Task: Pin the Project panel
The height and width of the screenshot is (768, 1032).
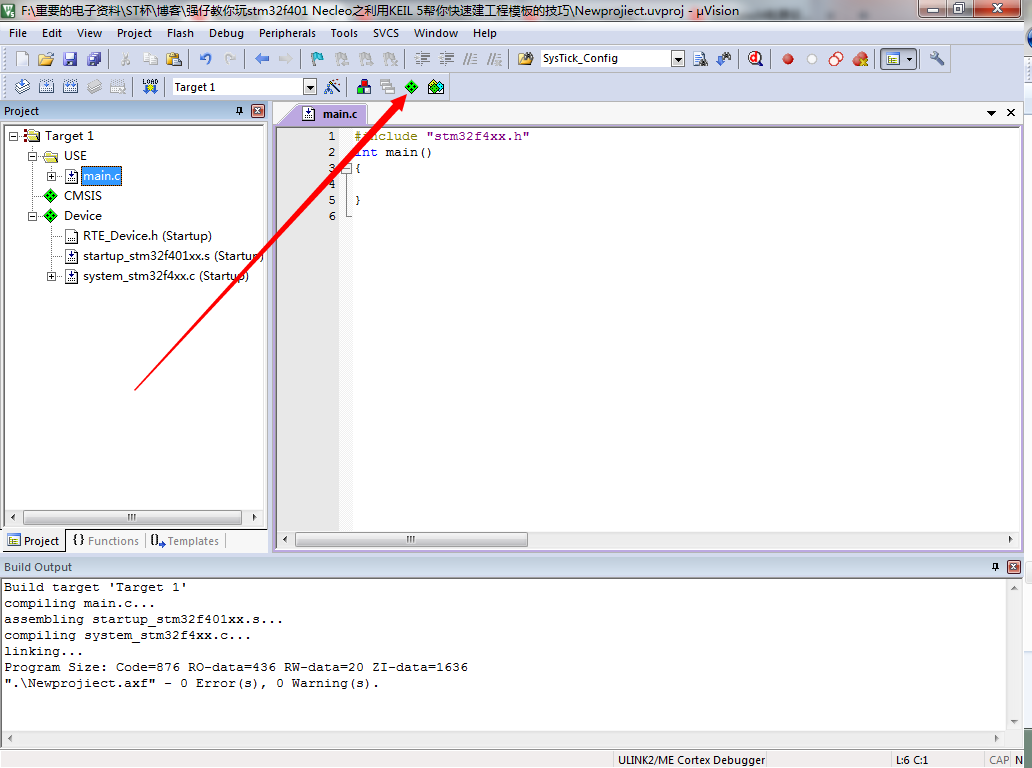Action: coord(240,111)
